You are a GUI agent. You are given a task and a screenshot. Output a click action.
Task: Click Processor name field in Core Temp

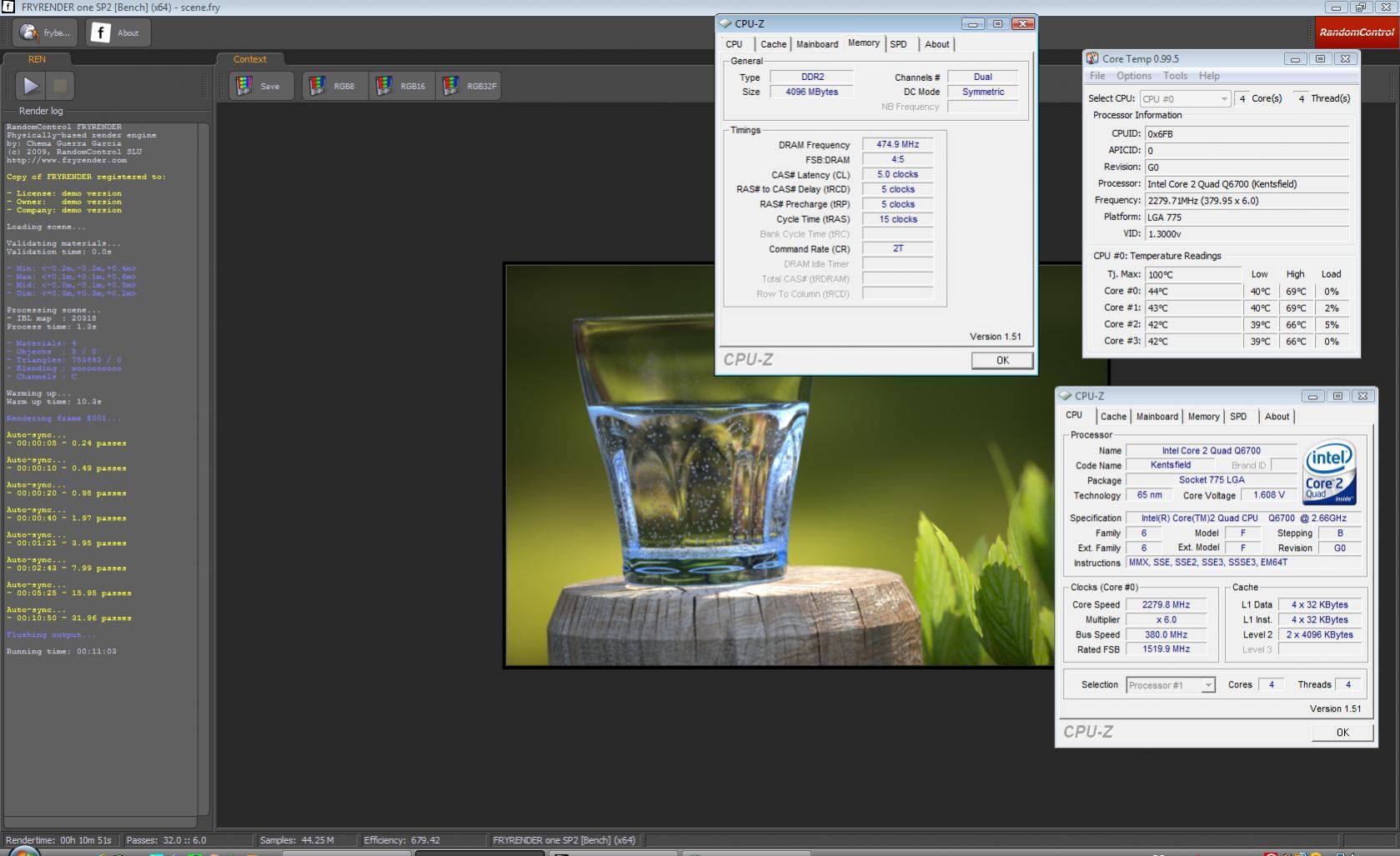click(1246, 184)
